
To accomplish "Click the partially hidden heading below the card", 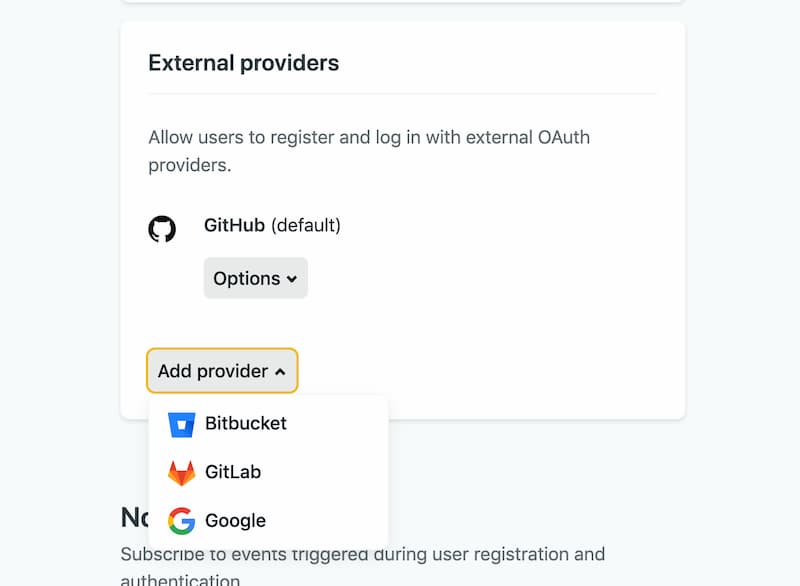I will click(135, 517).
